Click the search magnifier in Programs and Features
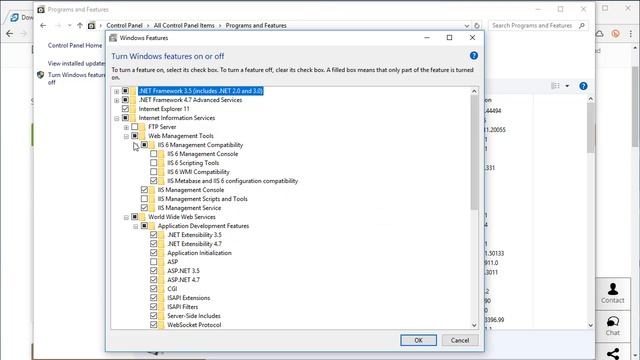Image resolution: width=640 pixels, height=360 pixels. click(x=582, y=25)
